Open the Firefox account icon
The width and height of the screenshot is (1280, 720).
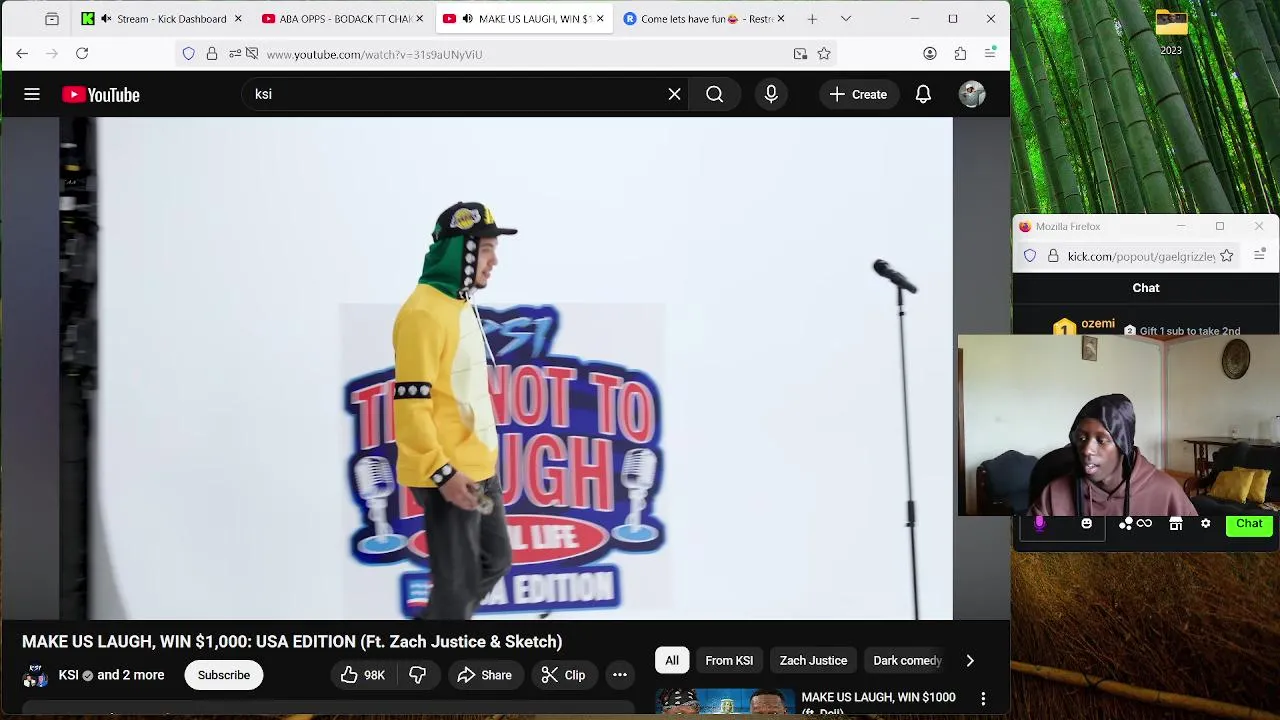coord(930,54)
